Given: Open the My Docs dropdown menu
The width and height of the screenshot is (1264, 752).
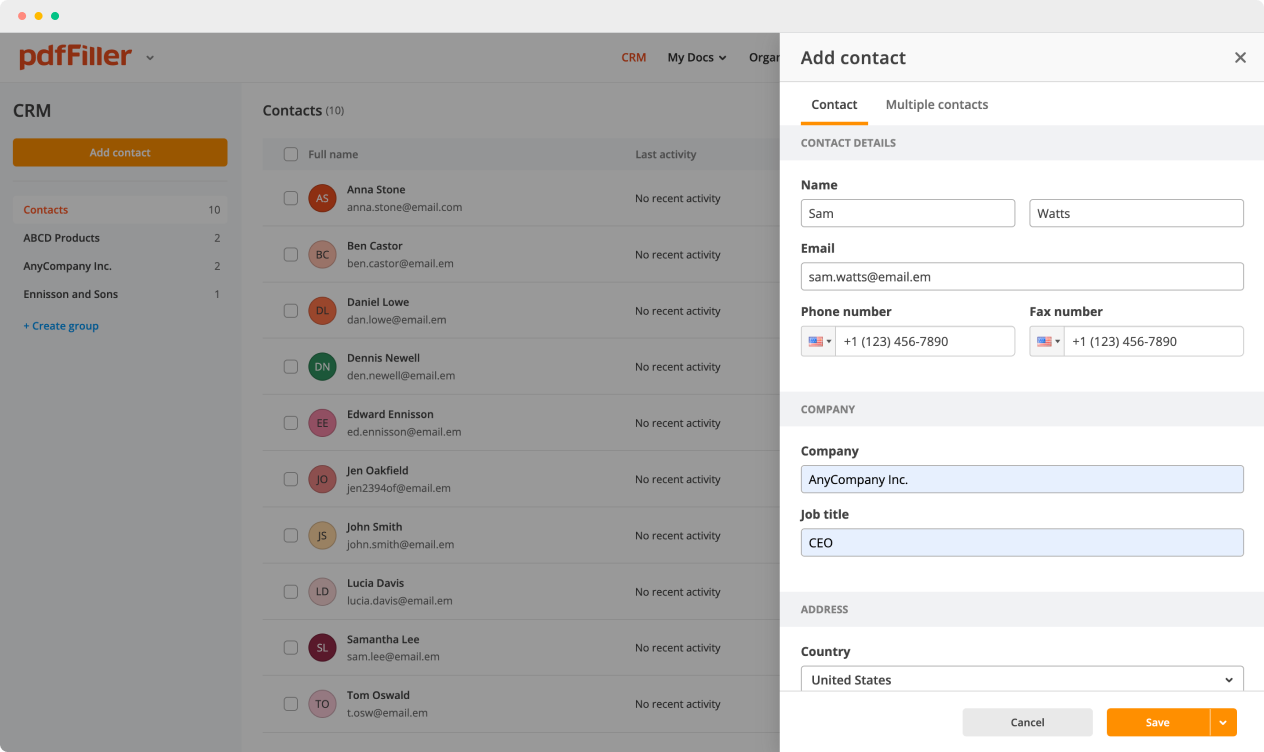Looking at the screenshot, I should click(696, 57).
